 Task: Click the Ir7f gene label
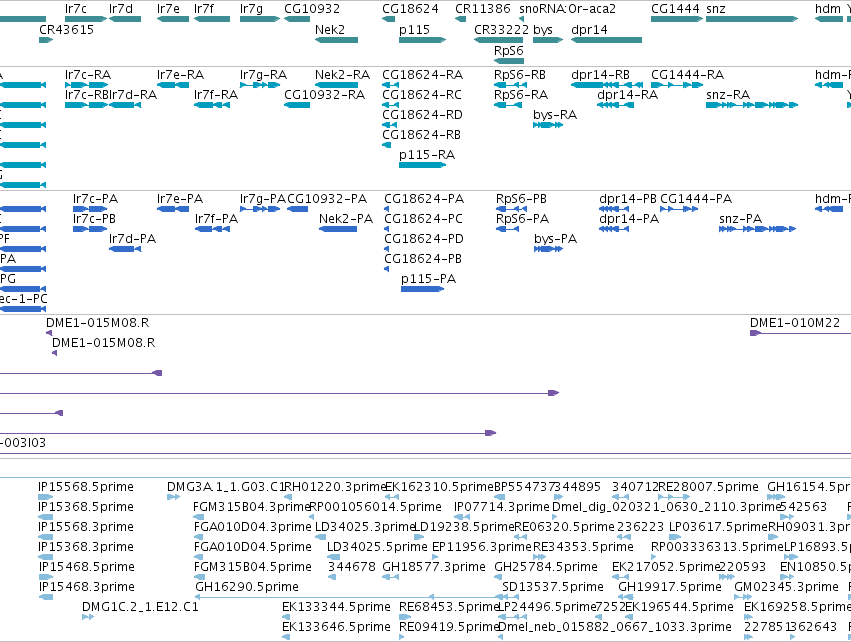(204, 9)
